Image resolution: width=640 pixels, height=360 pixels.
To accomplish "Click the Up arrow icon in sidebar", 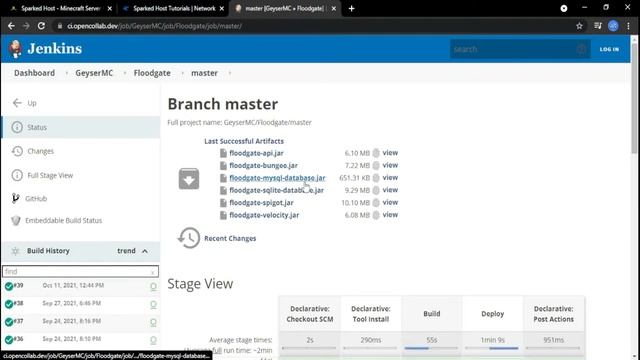I will pos(17,103).
